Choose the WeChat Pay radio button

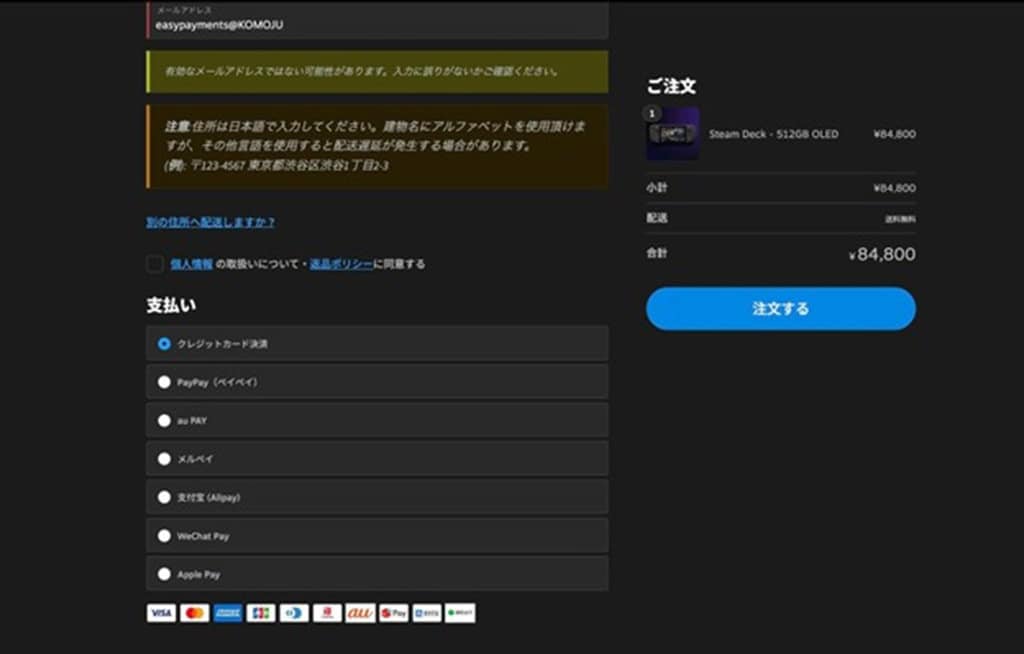click(x=164, y=535)
